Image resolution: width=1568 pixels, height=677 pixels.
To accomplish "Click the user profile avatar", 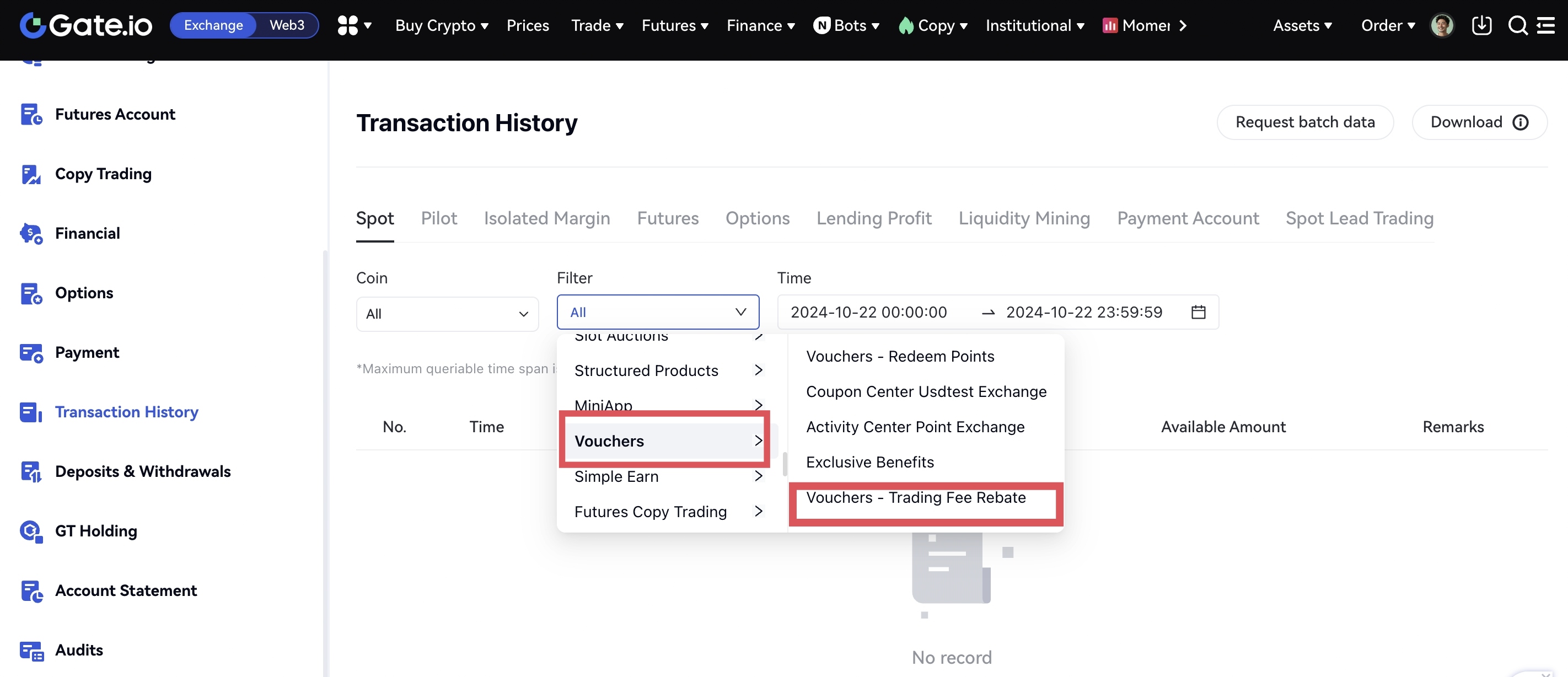I will [x=1441, y=25].
